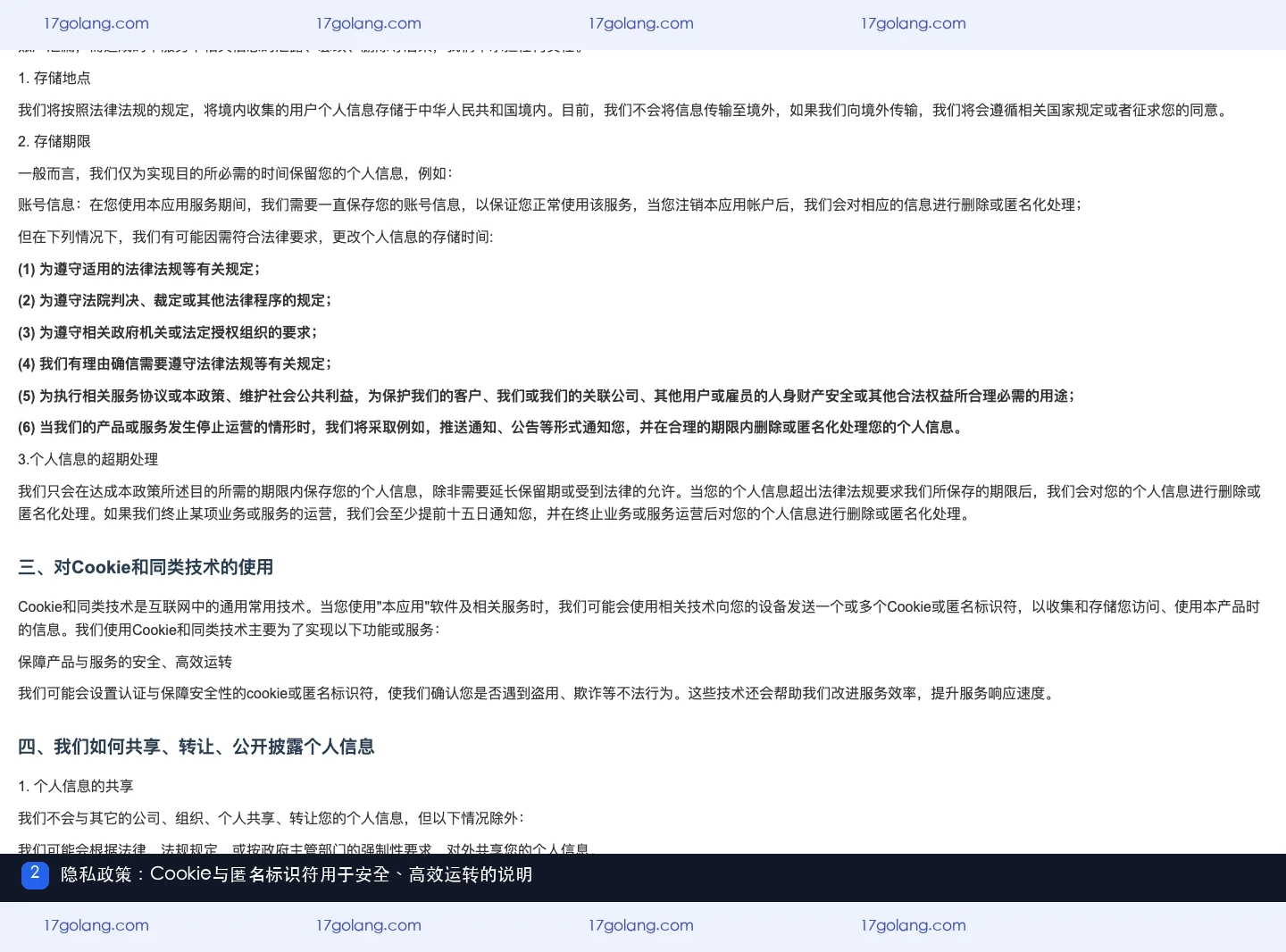
Task: Click the '1. 存储地点' subheading
Action: [x=54, y=79]
